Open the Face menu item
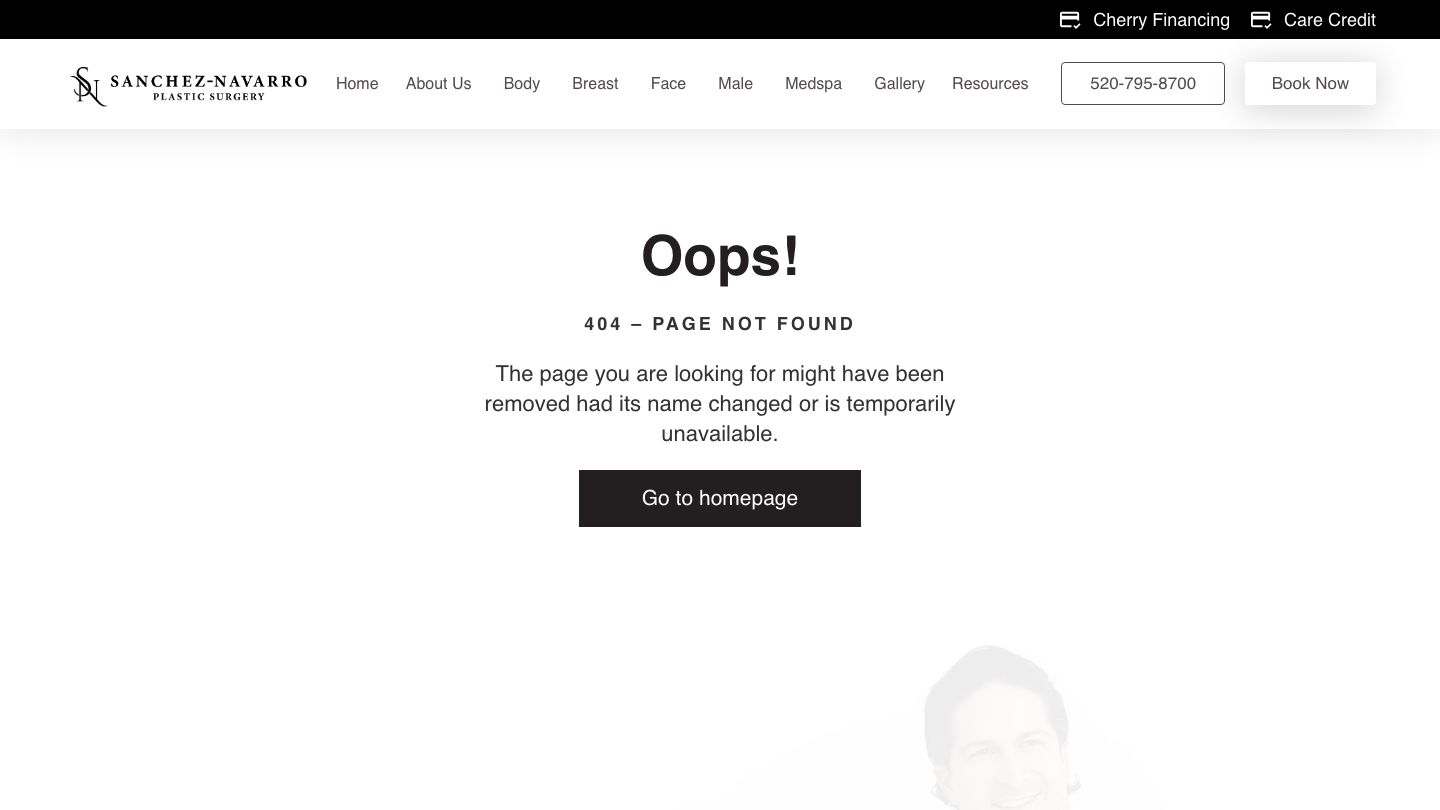Screen dimensions: 1440x810 pyautogui.click(x=668, y=84)
